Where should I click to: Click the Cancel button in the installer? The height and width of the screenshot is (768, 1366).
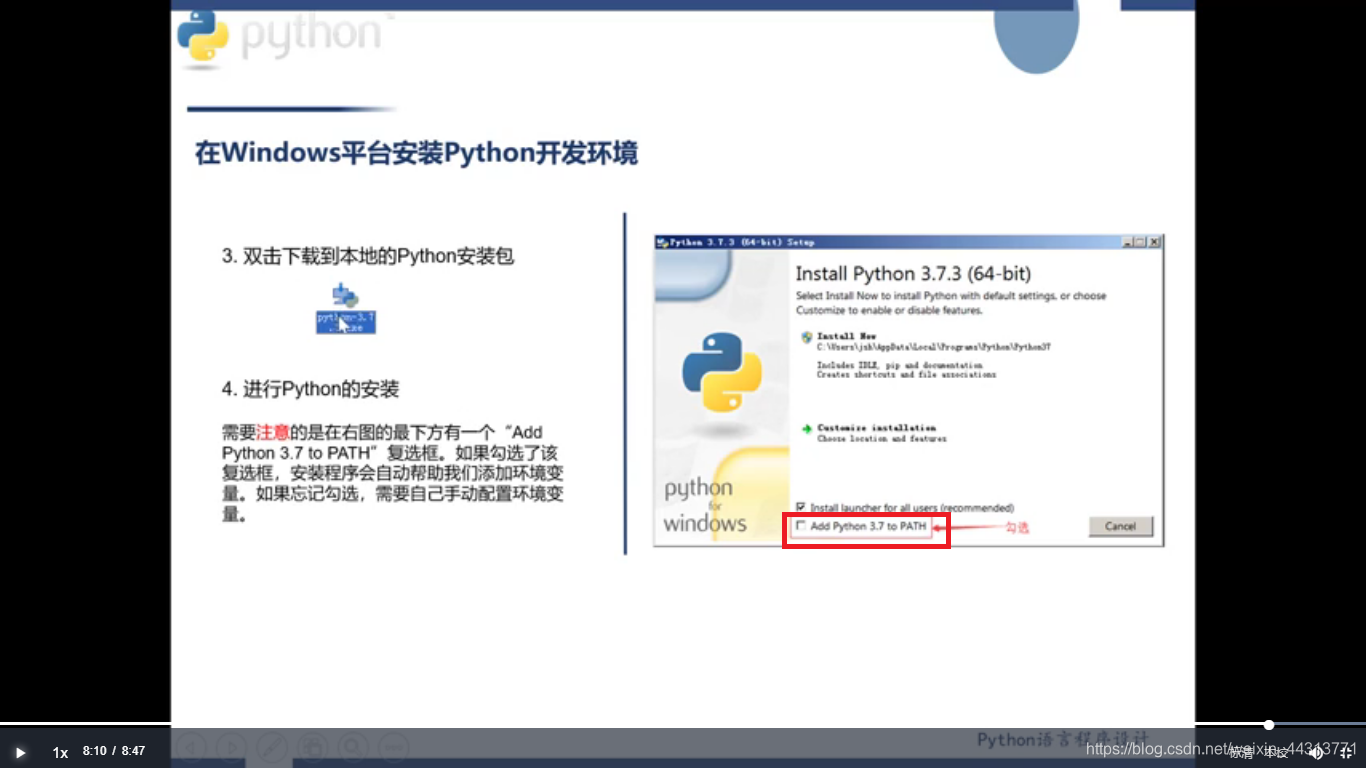[x=1120, y=526]
